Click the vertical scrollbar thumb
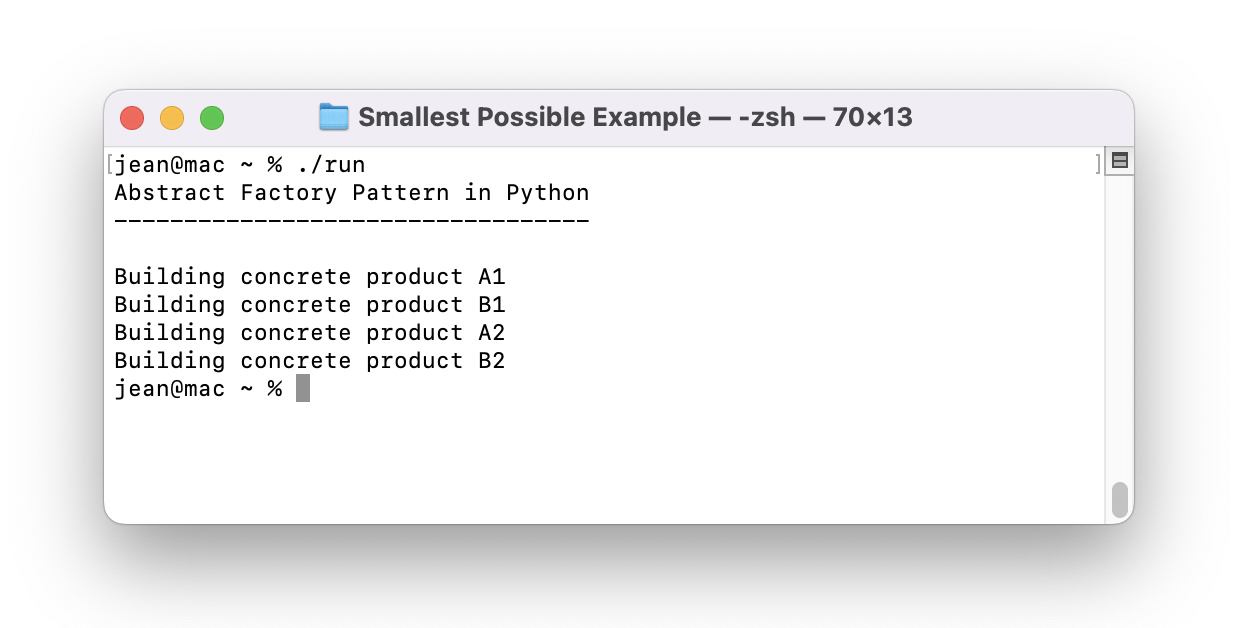Screen dimensions: 1236x628 (1119, 499)
